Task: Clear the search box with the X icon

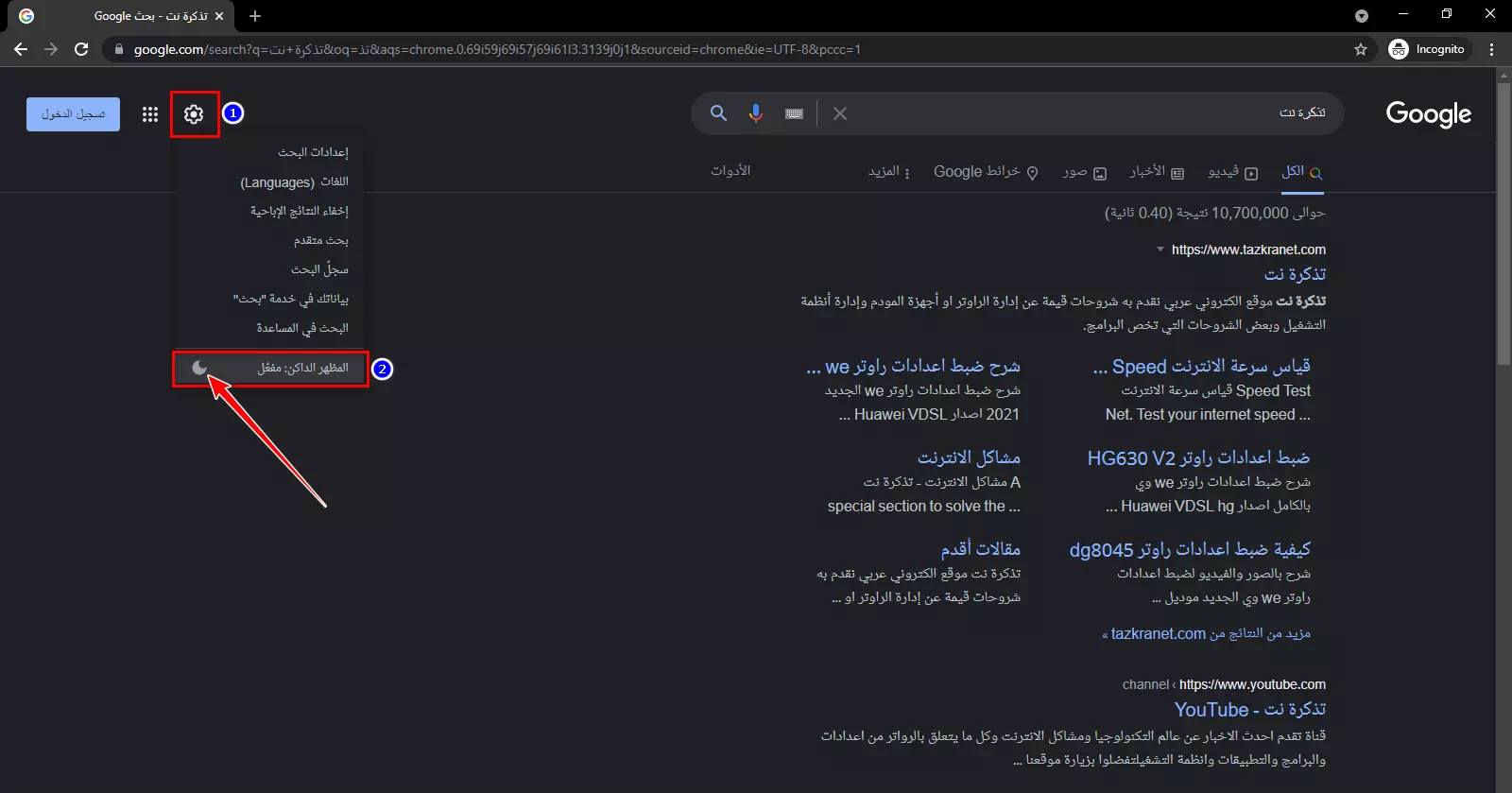Action: pyautogui.click(x=840, y=113)
